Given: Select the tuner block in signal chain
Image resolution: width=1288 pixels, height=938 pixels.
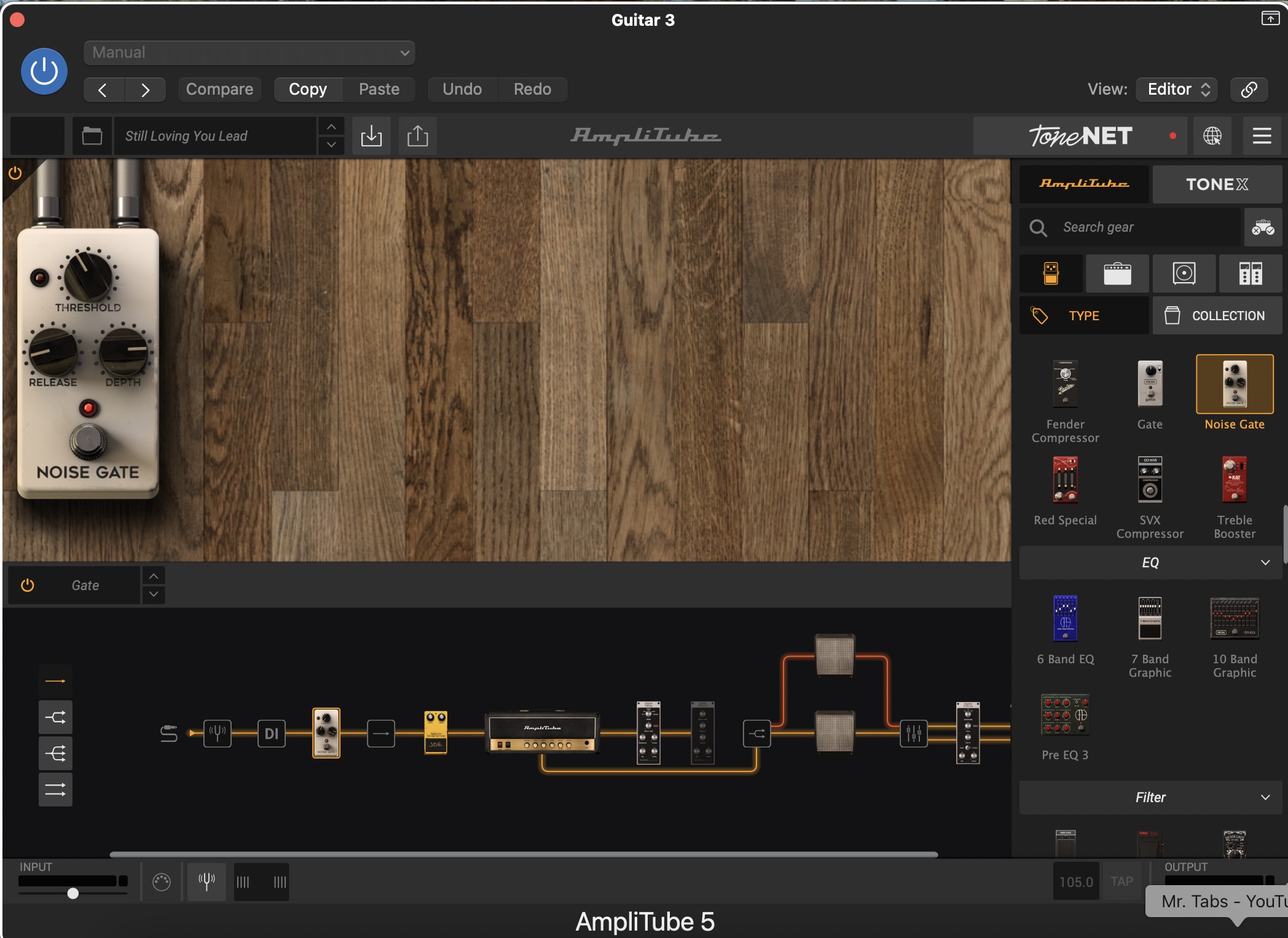Looking at the screenshot, I should pos(218,733).
